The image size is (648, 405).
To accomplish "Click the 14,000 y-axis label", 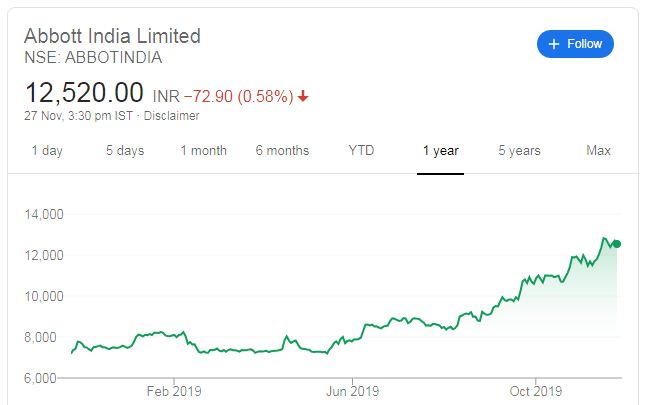I will (43, 214).
